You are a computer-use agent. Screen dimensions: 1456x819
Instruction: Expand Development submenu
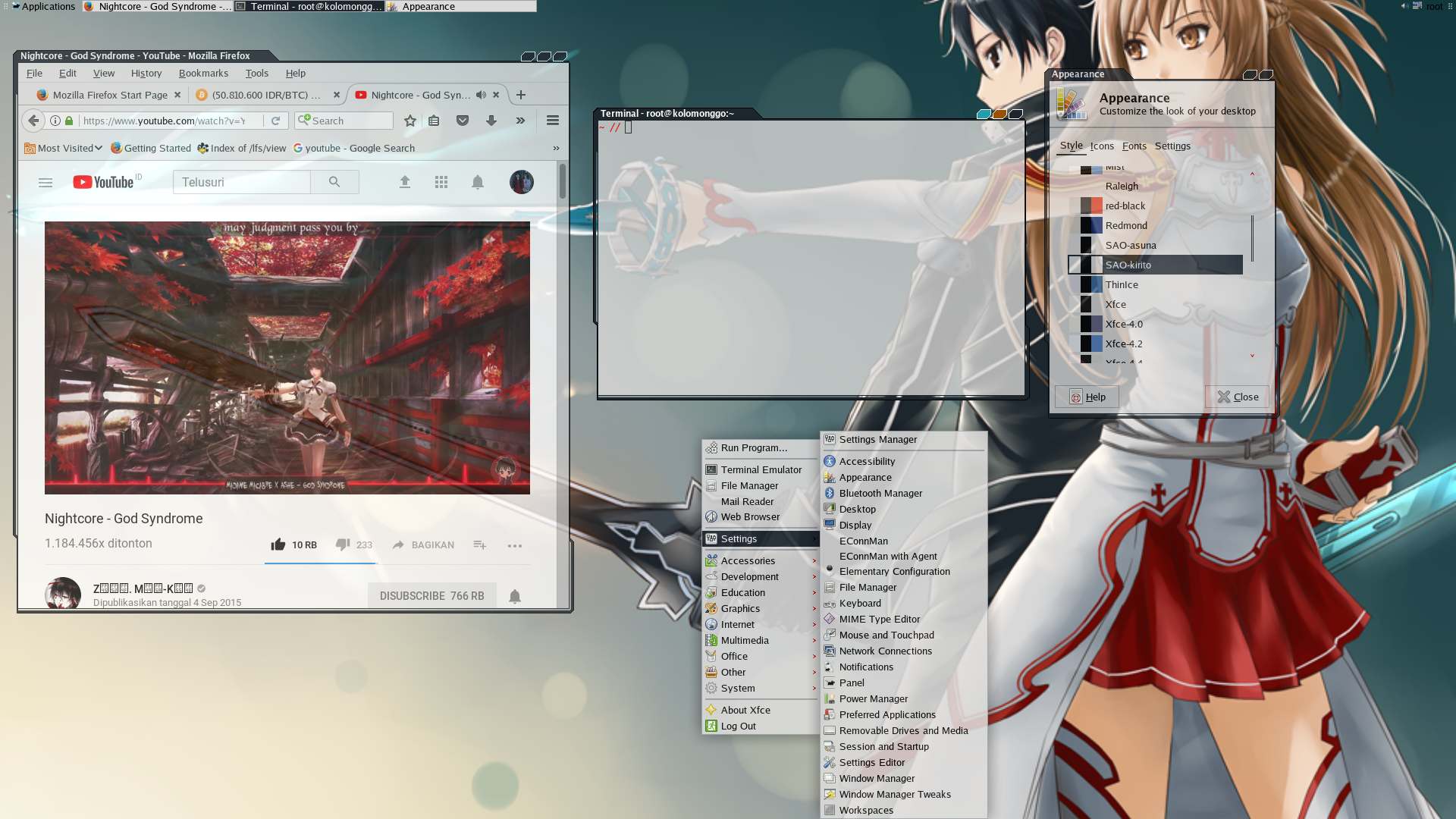pos(761,576)
